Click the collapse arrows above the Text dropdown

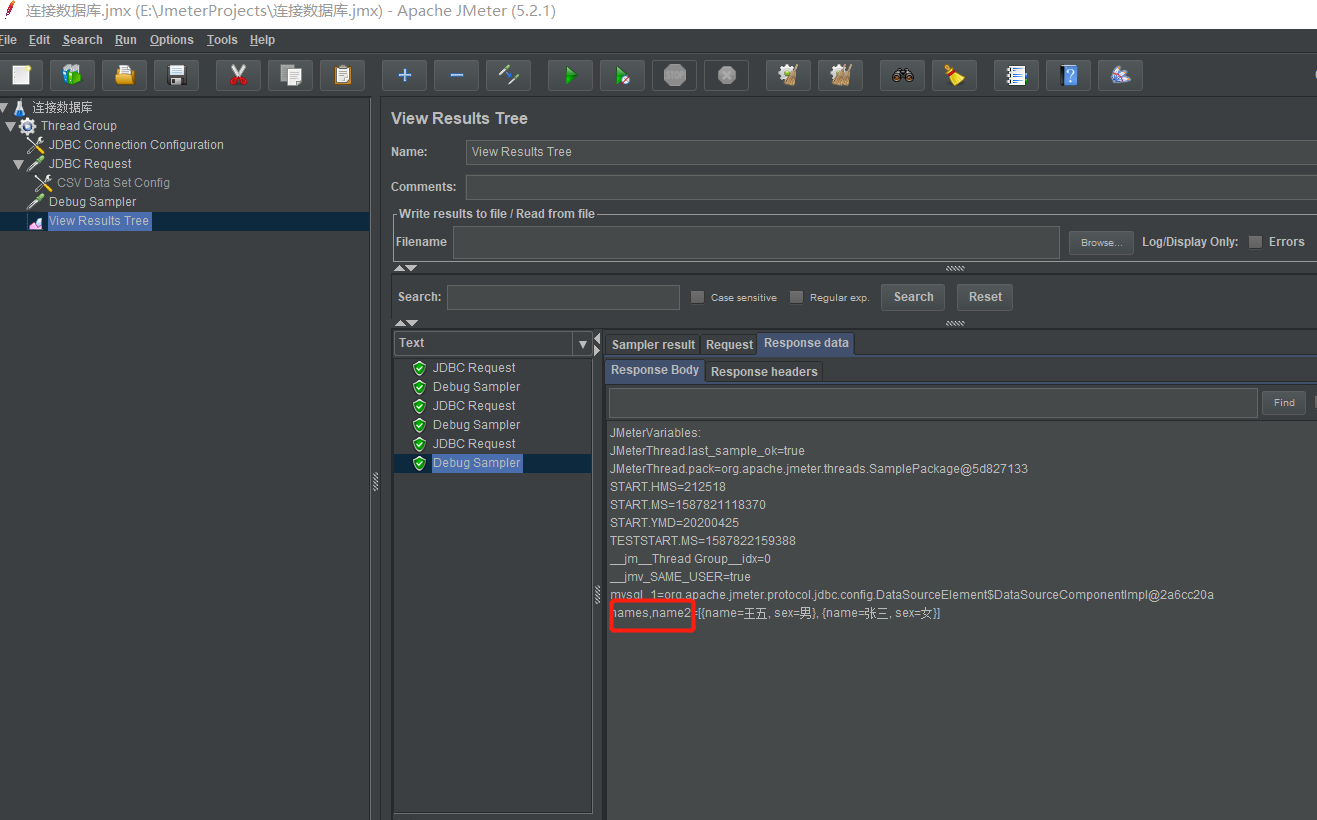pyautogui.click(x=405, y=323)
